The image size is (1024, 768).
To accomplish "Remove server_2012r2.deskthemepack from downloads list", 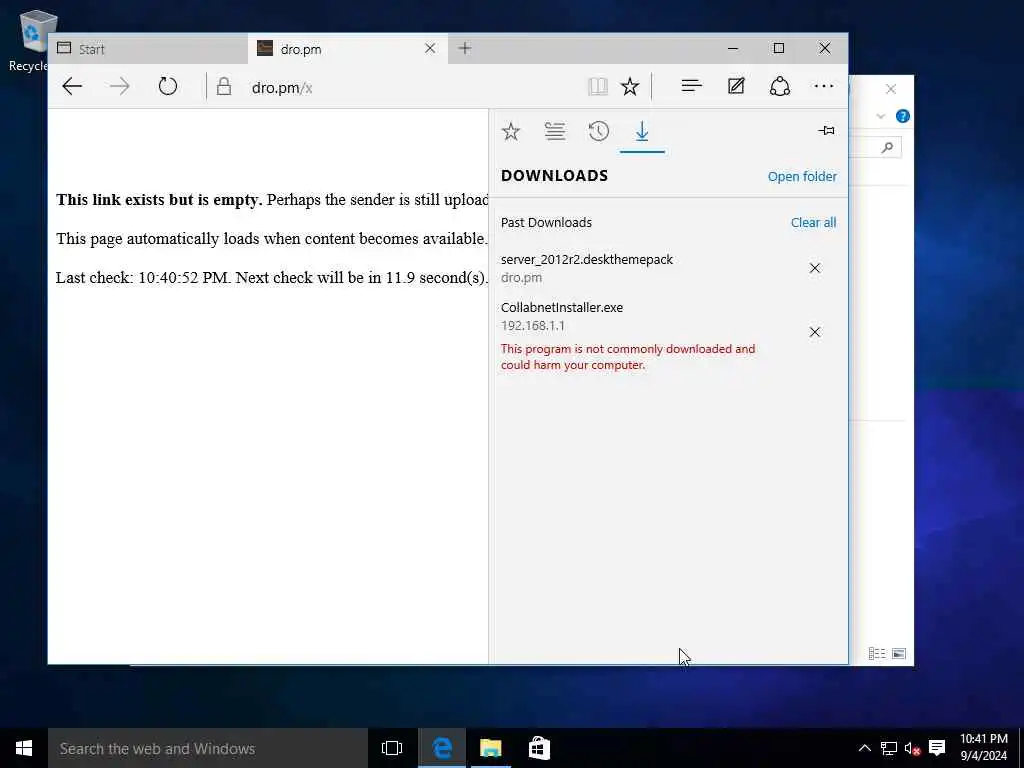I will (x=814, y=268).
